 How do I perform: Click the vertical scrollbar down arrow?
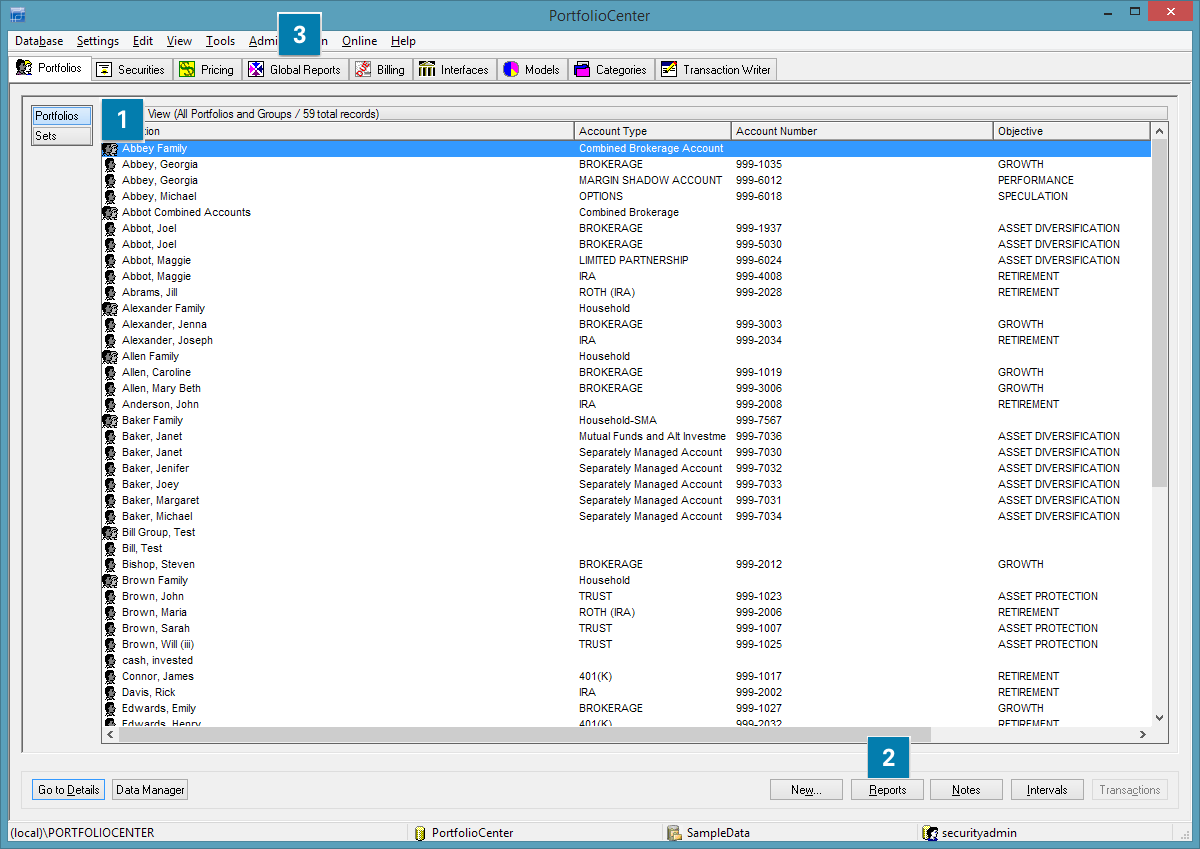[x=1160, y=717]
